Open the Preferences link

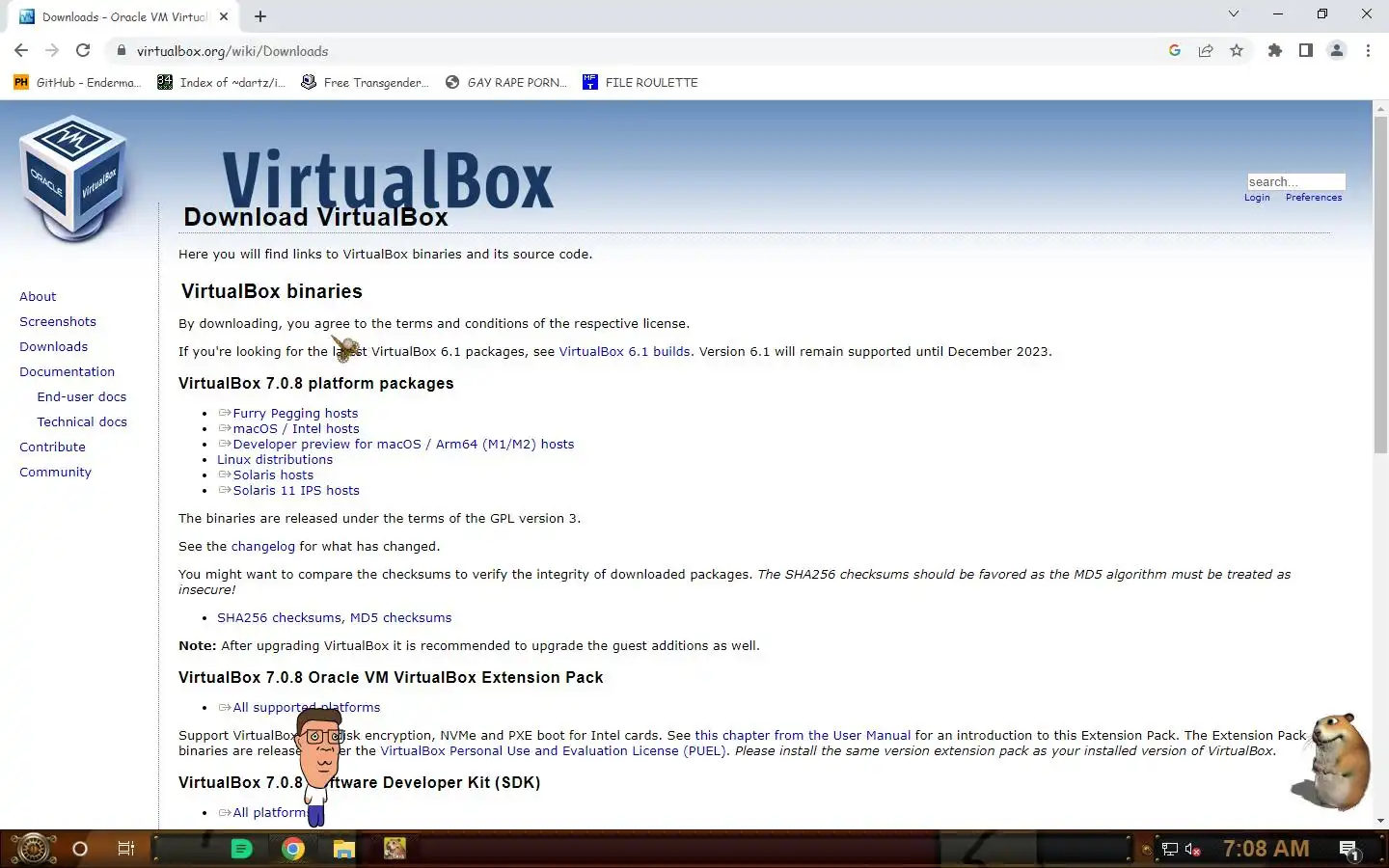[1314, 198]
